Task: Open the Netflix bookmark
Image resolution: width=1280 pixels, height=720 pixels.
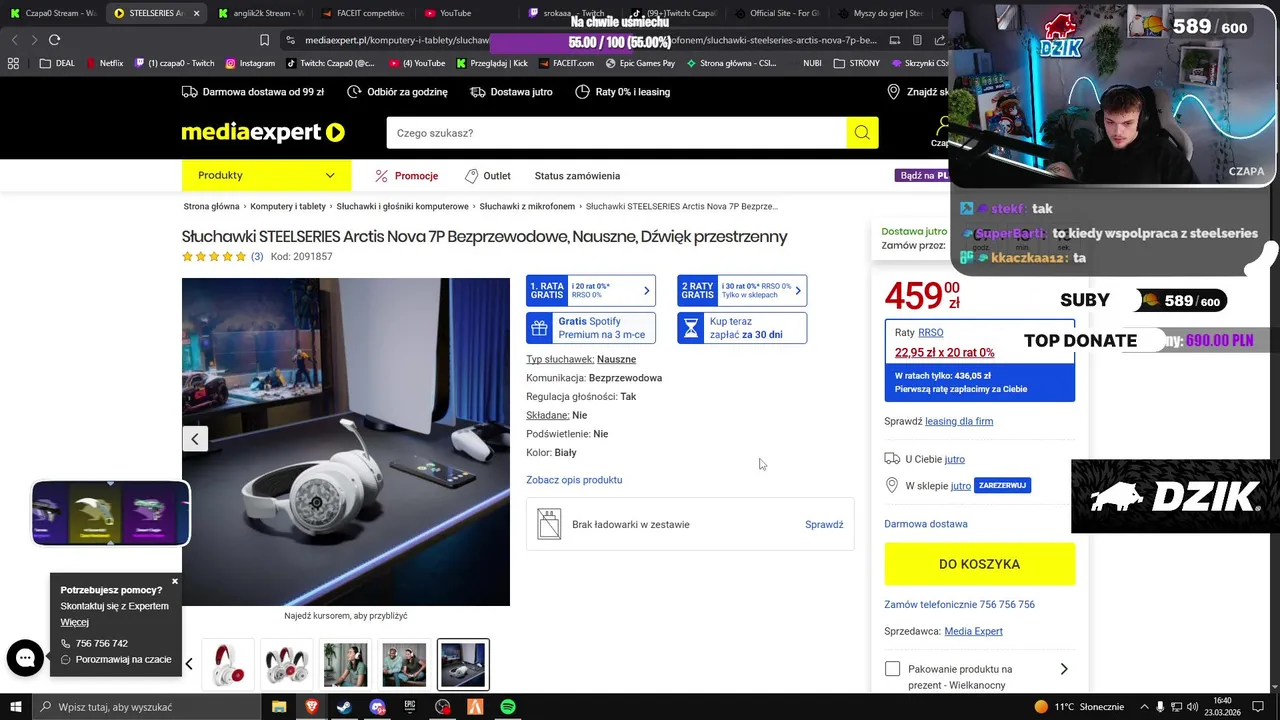Action: (104, 63)
